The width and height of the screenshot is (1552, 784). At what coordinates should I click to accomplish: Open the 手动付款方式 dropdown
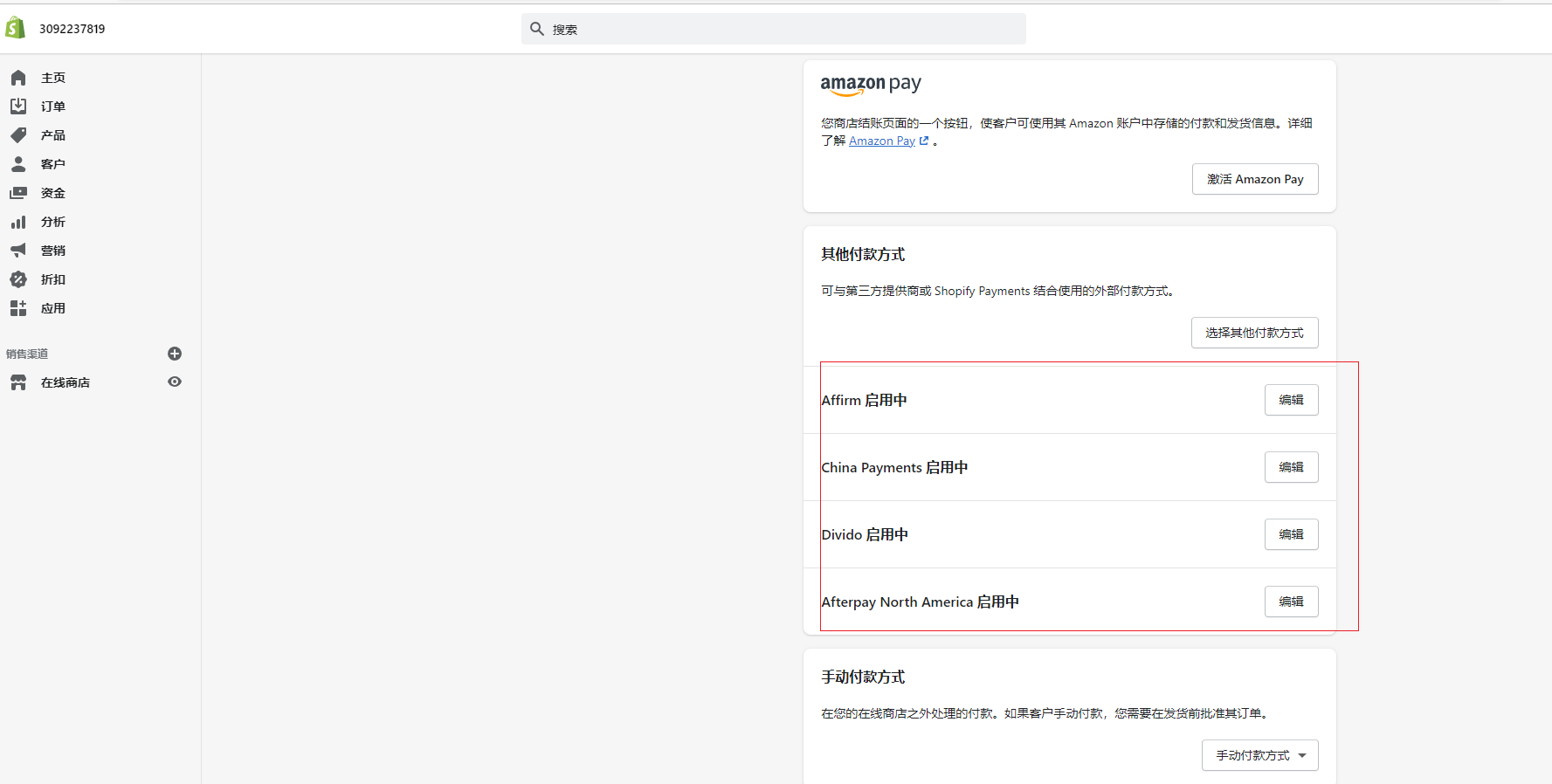(x=1259, y=755)
